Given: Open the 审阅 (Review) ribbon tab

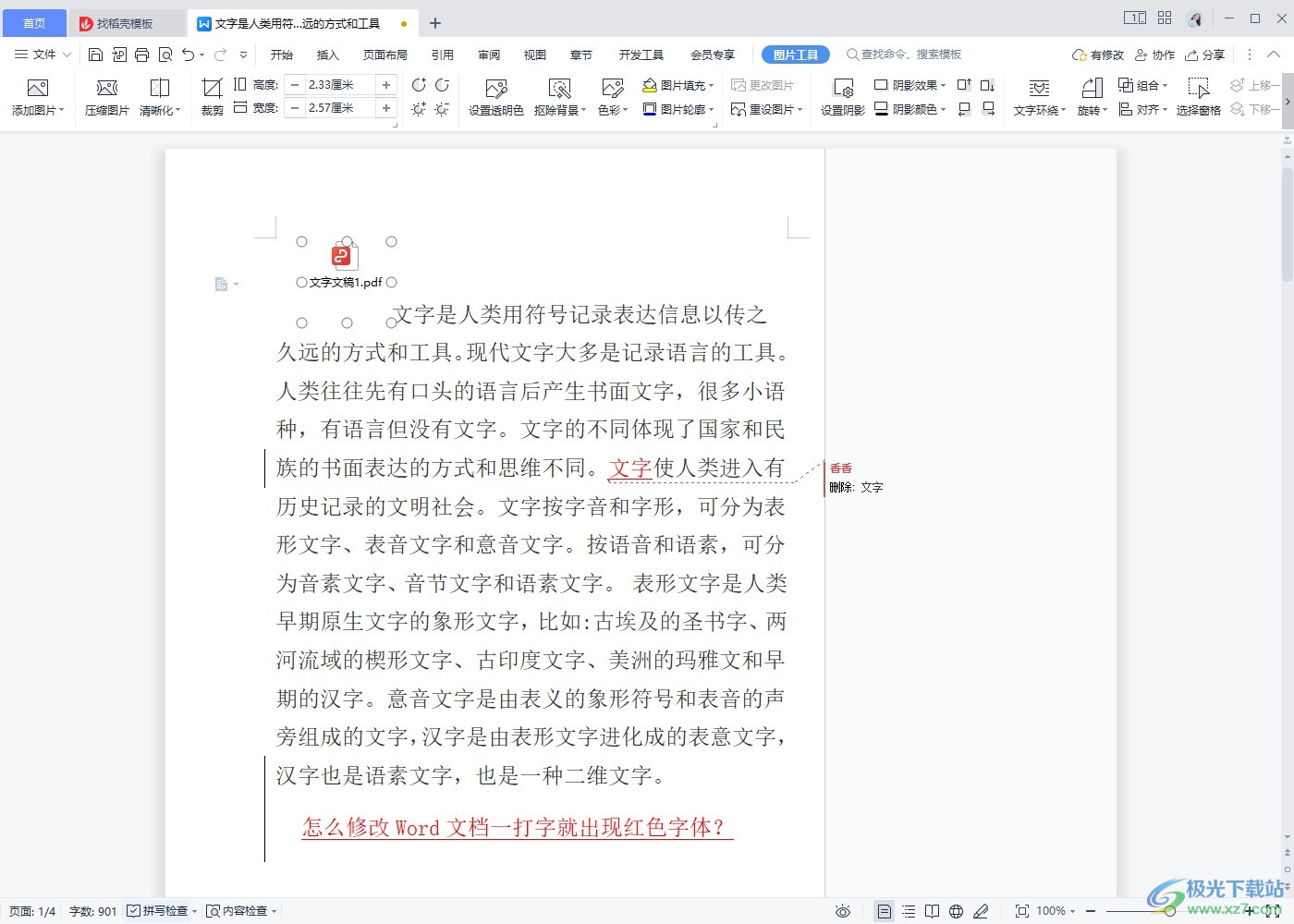Looking at the screenshot, I should [x=489, y=55].
